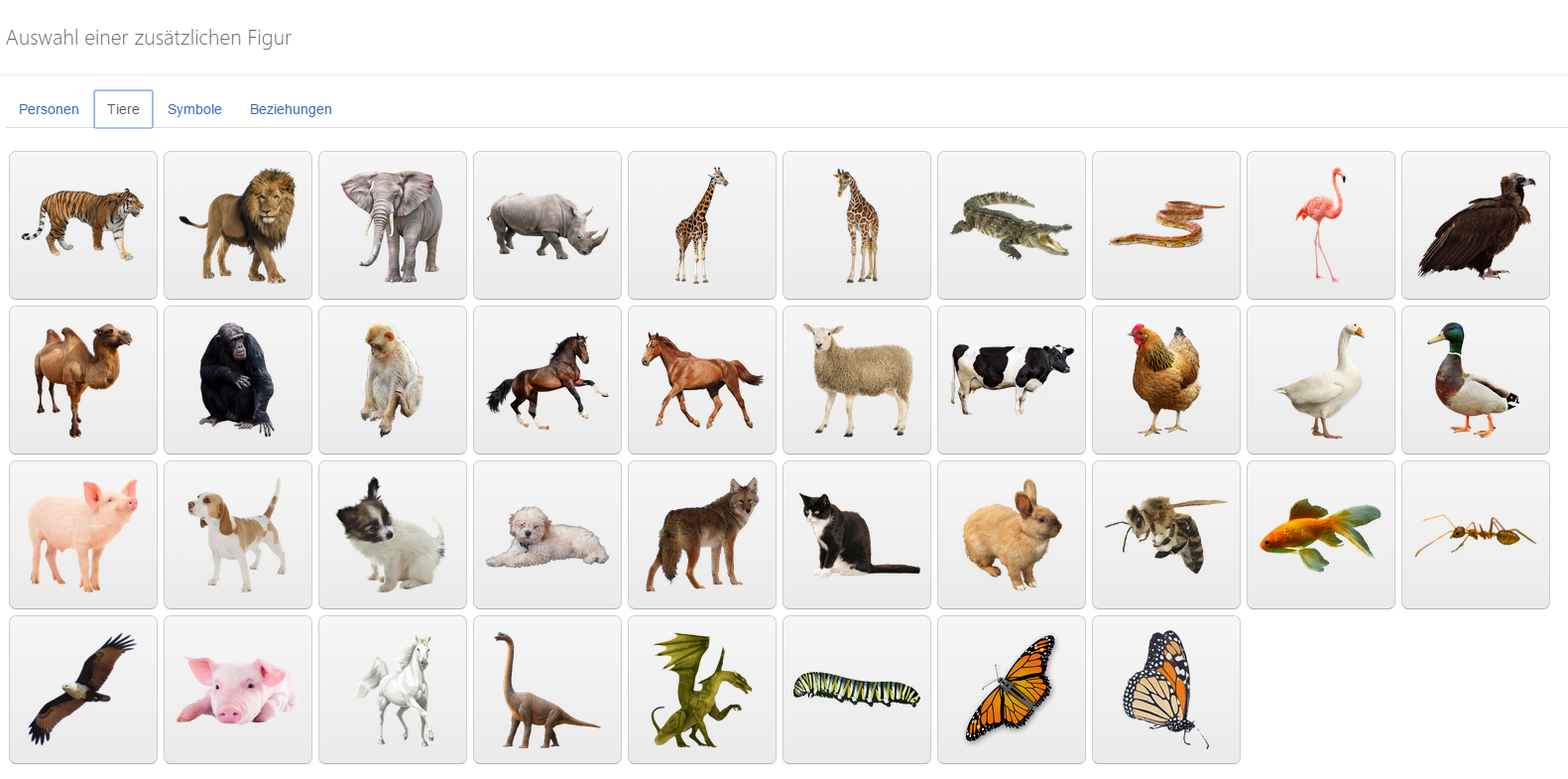Viewport: 1568px width, 779px height.
Task: Pick the pink flamingo figure
Action: (1321, 225)
